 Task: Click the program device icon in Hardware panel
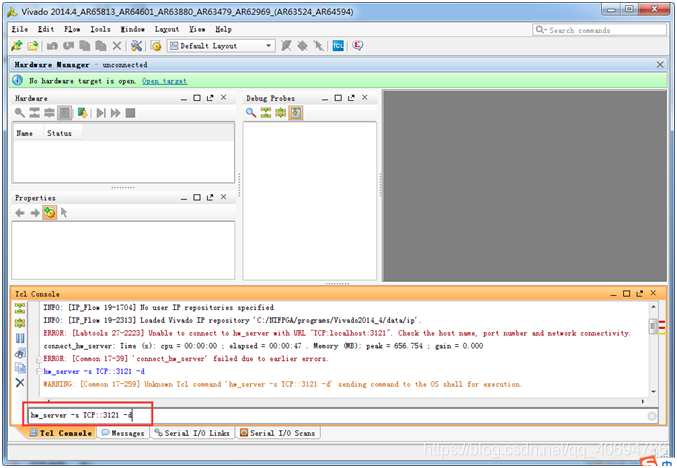[82, 113]
